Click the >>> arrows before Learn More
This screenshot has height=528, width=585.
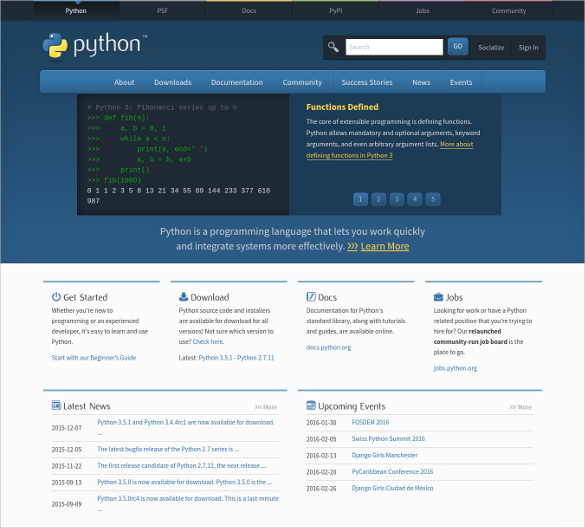(353, 246)
